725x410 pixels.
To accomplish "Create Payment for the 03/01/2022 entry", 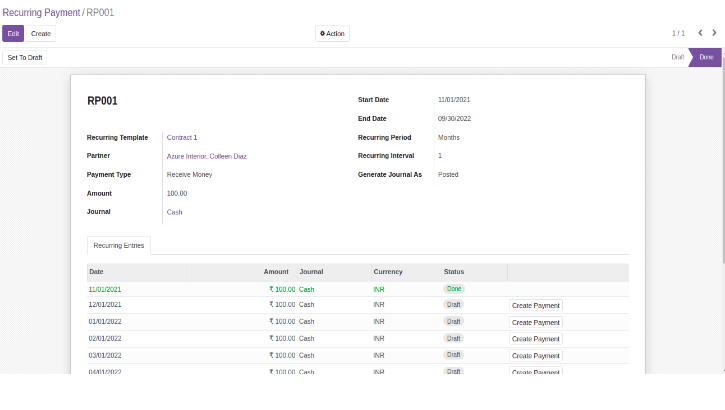I will [535, 355].
